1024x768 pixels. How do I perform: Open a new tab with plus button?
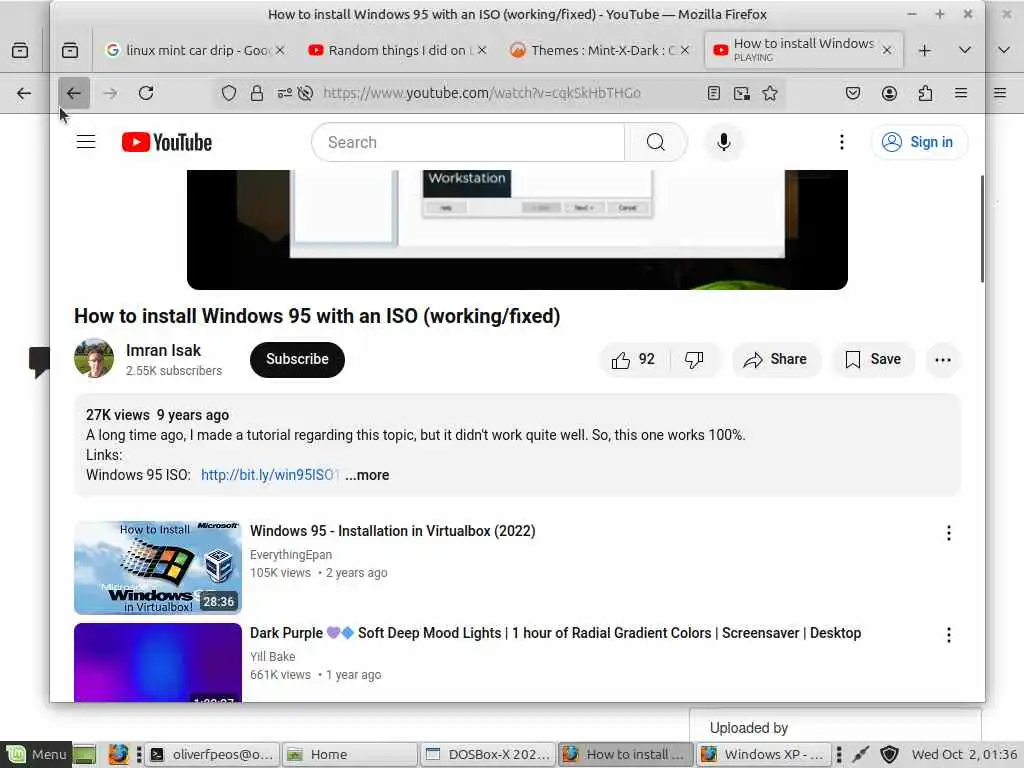coord(924,50)
